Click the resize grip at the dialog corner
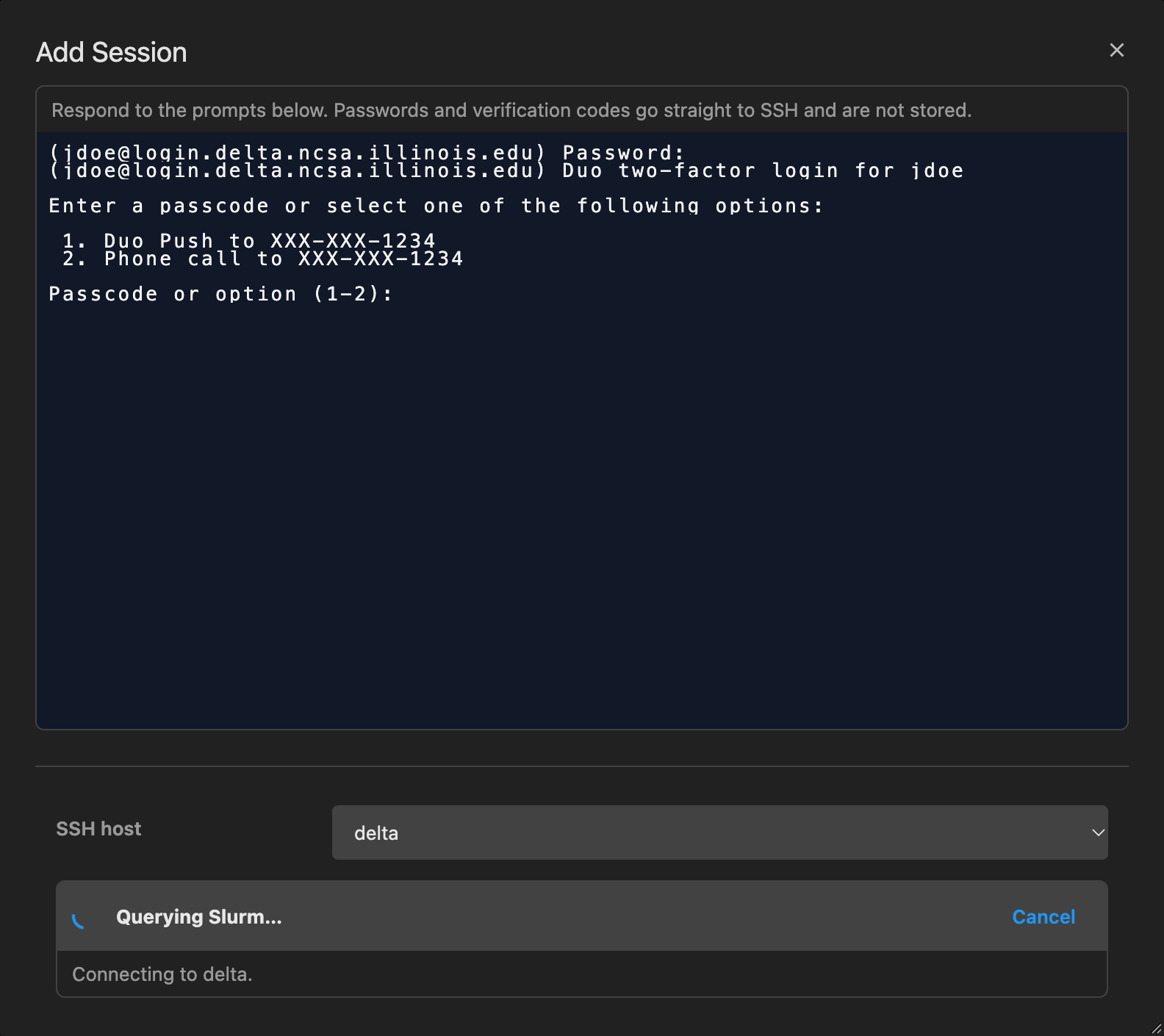Viewport: 1164px width, 1036px height. coord(1156,1028)
